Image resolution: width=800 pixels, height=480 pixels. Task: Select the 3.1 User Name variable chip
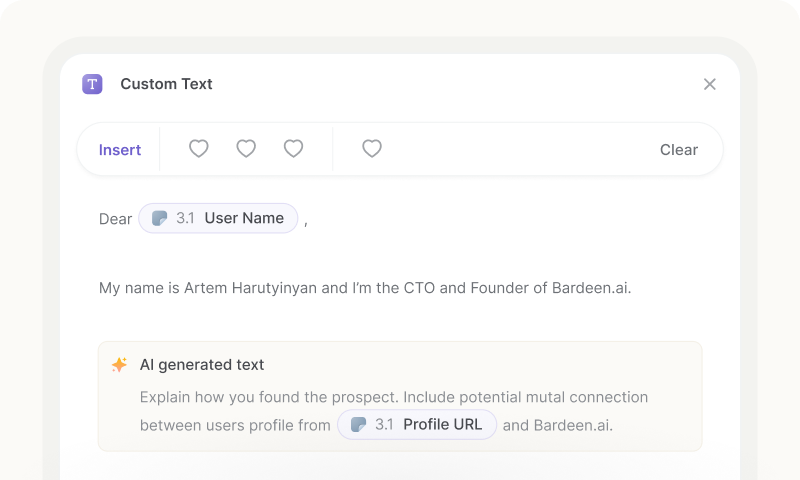click(218, 218)
